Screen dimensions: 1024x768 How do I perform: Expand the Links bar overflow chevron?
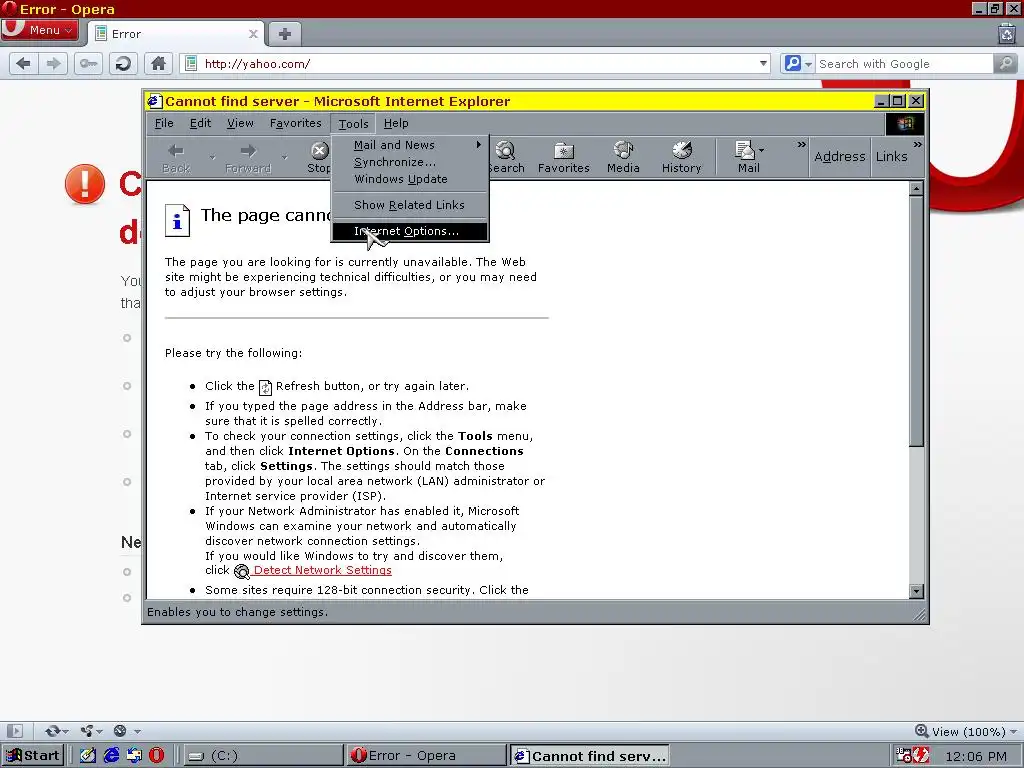918,145
